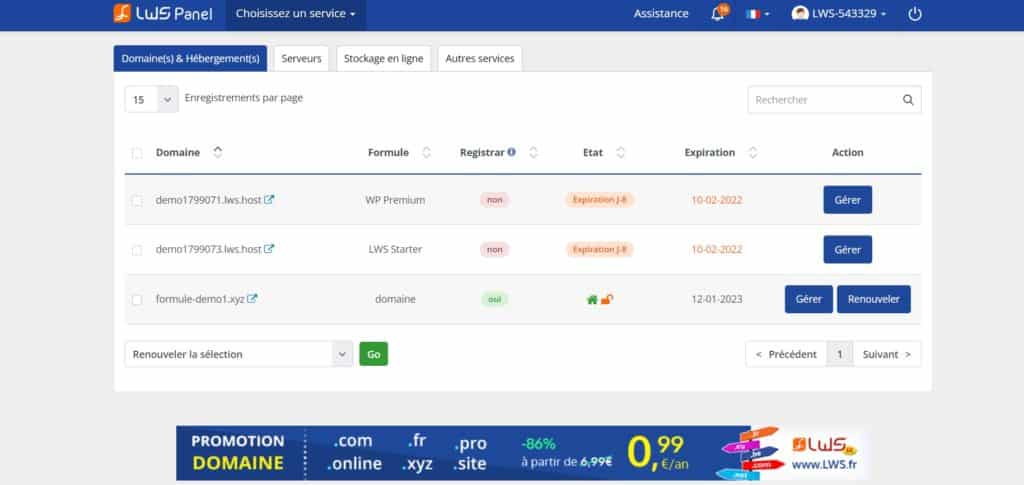Click the green house status icon

(x=593, y=299)
